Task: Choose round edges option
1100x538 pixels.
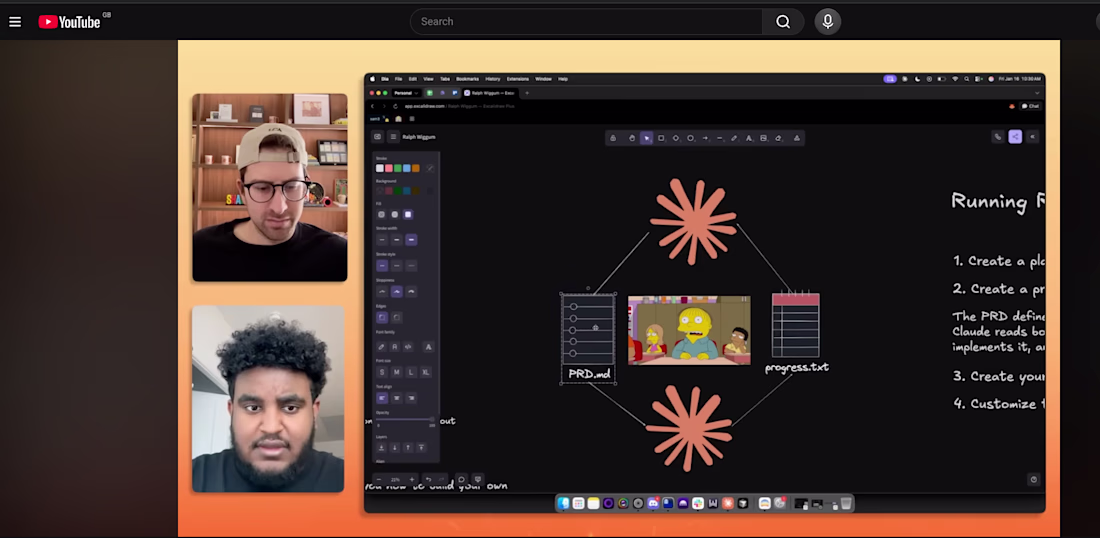Action: 397,318
